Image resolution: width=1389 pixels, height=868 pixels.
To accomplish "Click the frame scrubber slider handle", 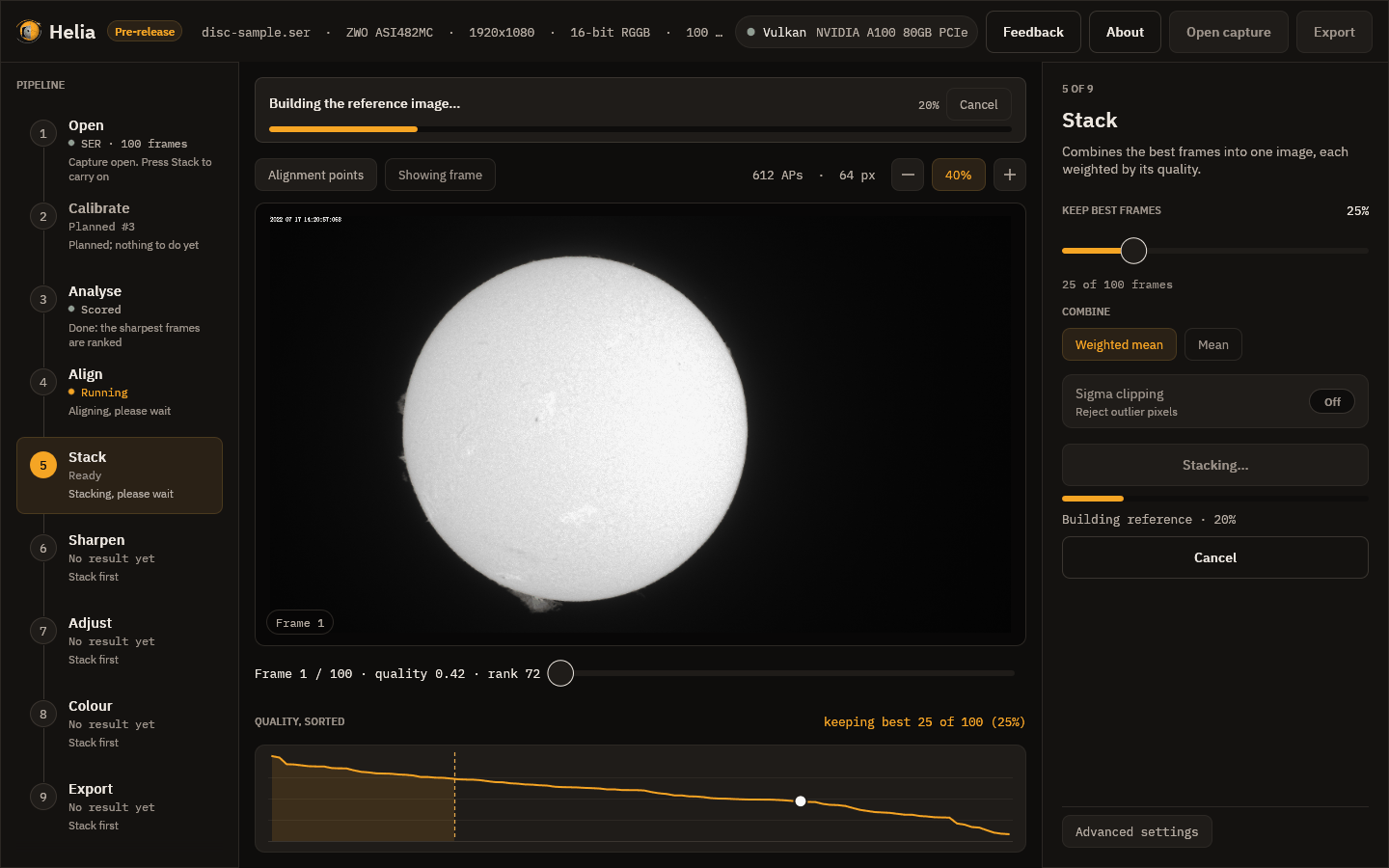I will (560, 673).
